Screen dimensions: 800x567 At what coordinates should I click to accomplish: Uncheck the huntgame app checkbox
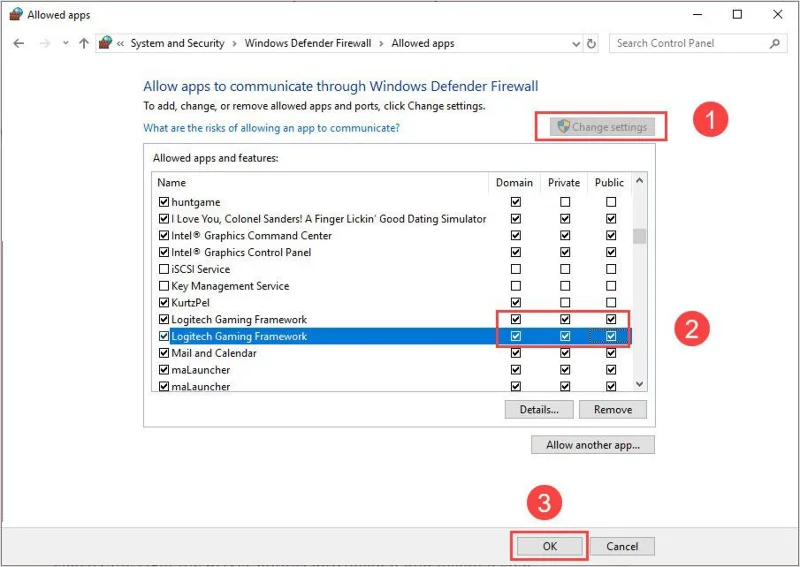[x=164, y=202]
